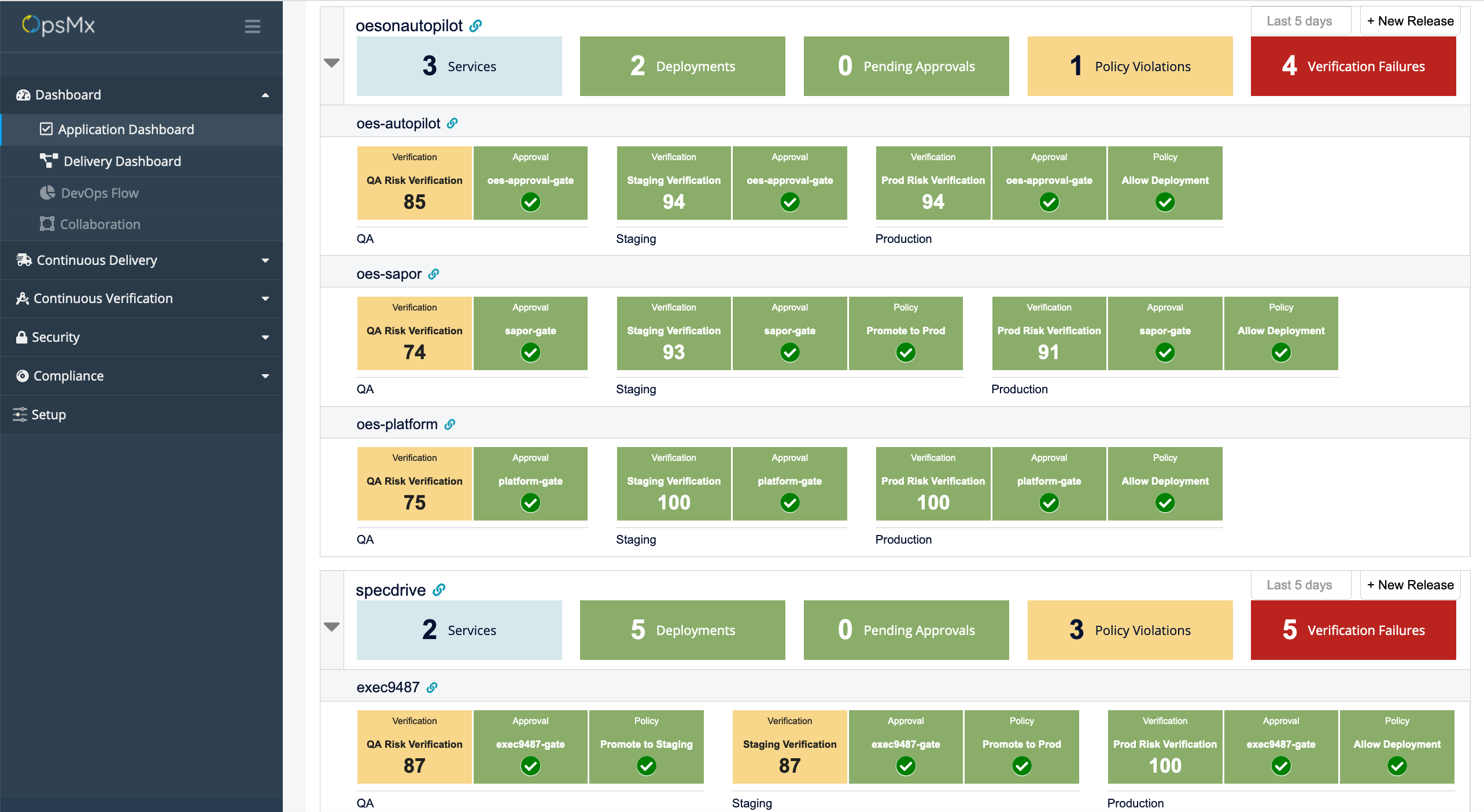The height and width of the screenshot is (812, 1484).
Task: Click Last 5 days button for specdrive
Action: point(1300,585)
